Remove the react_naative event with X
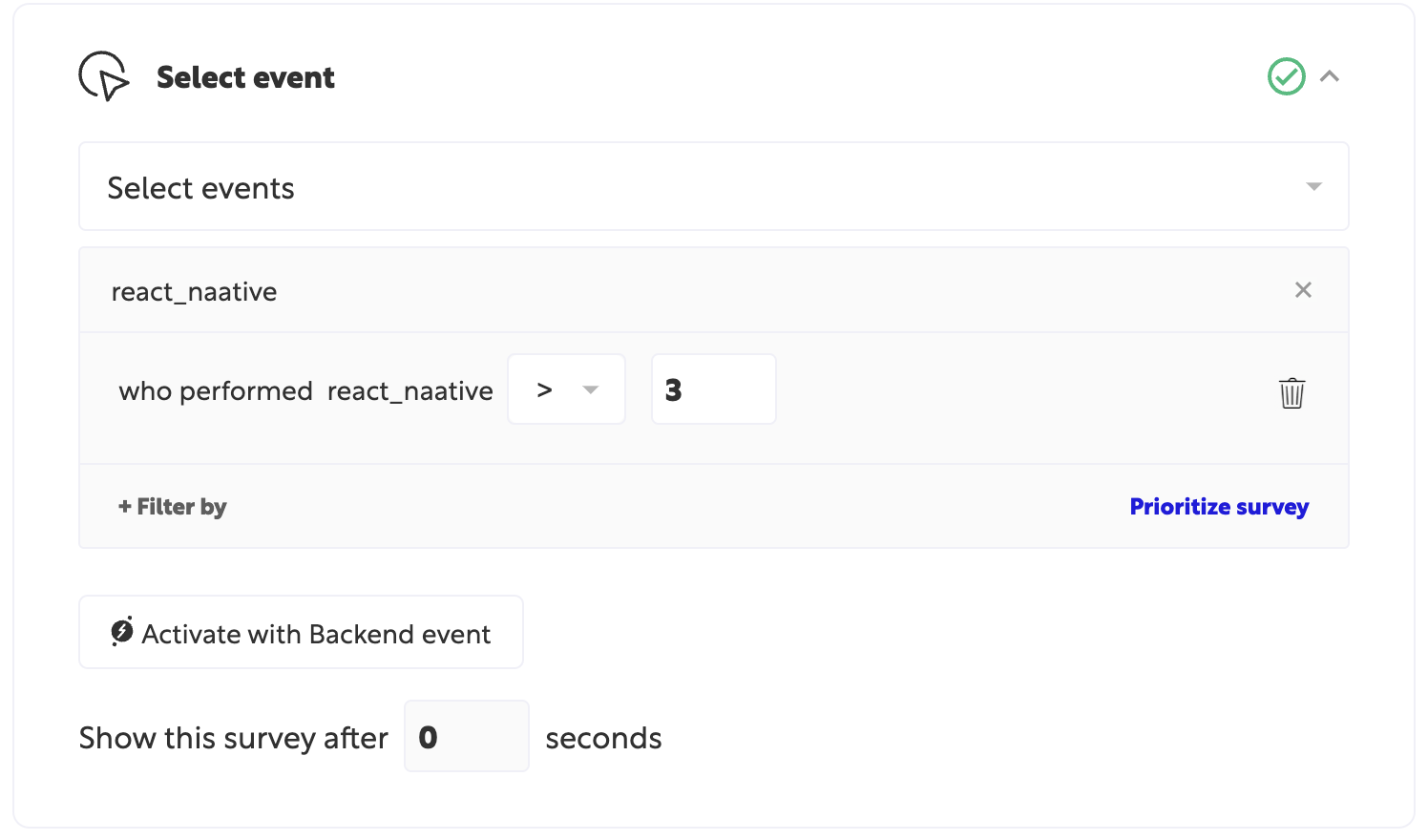The height and width of the screenshot is (840, 1428). [x=1303, y=290]
